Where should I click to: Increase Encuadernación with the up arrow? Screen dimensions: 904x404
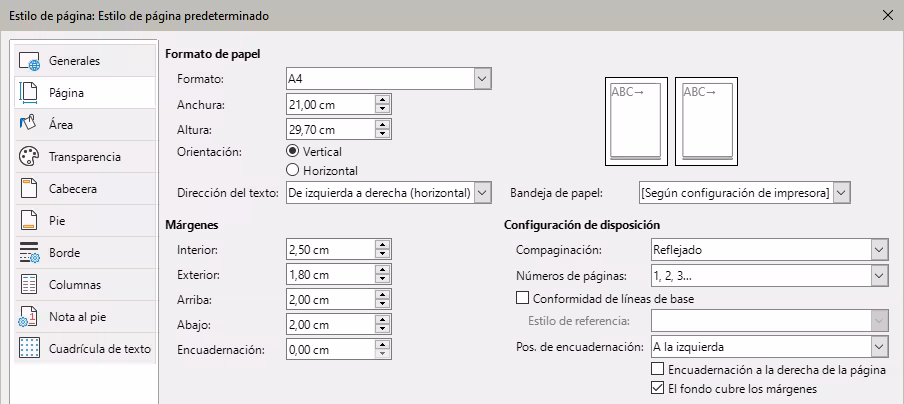(382, 345)
